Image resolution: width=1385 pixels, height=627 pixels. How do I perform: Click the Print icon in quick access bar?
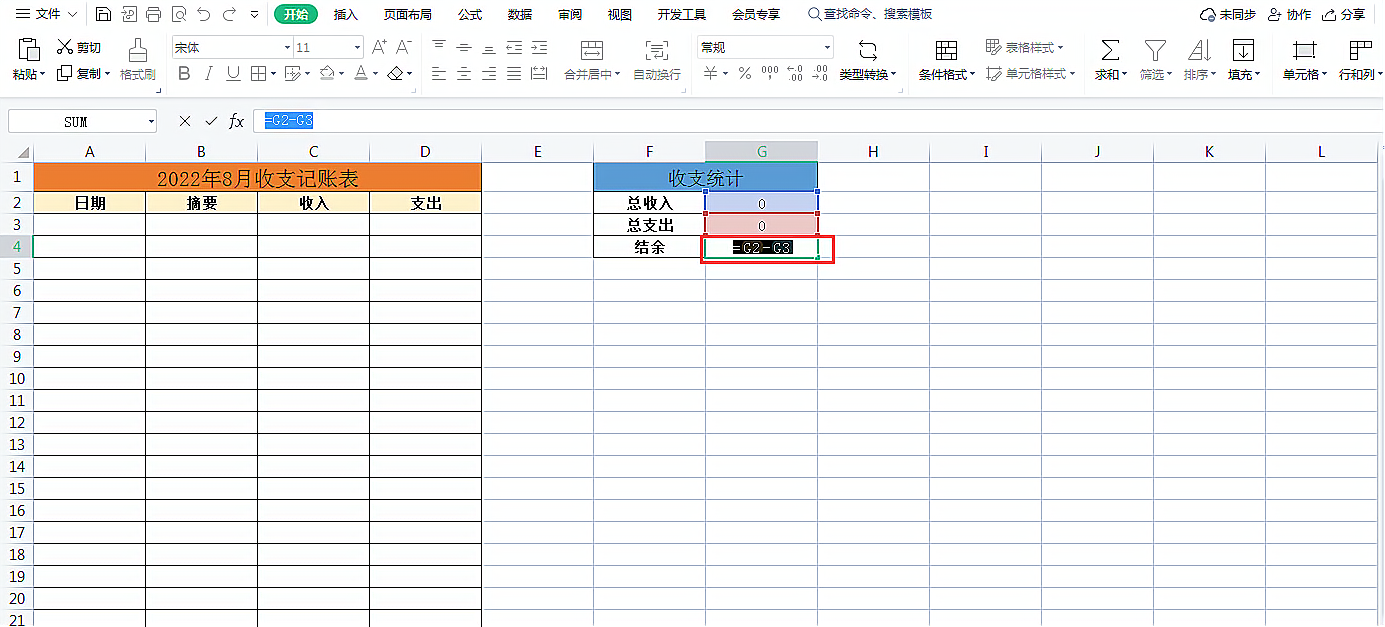153,14
